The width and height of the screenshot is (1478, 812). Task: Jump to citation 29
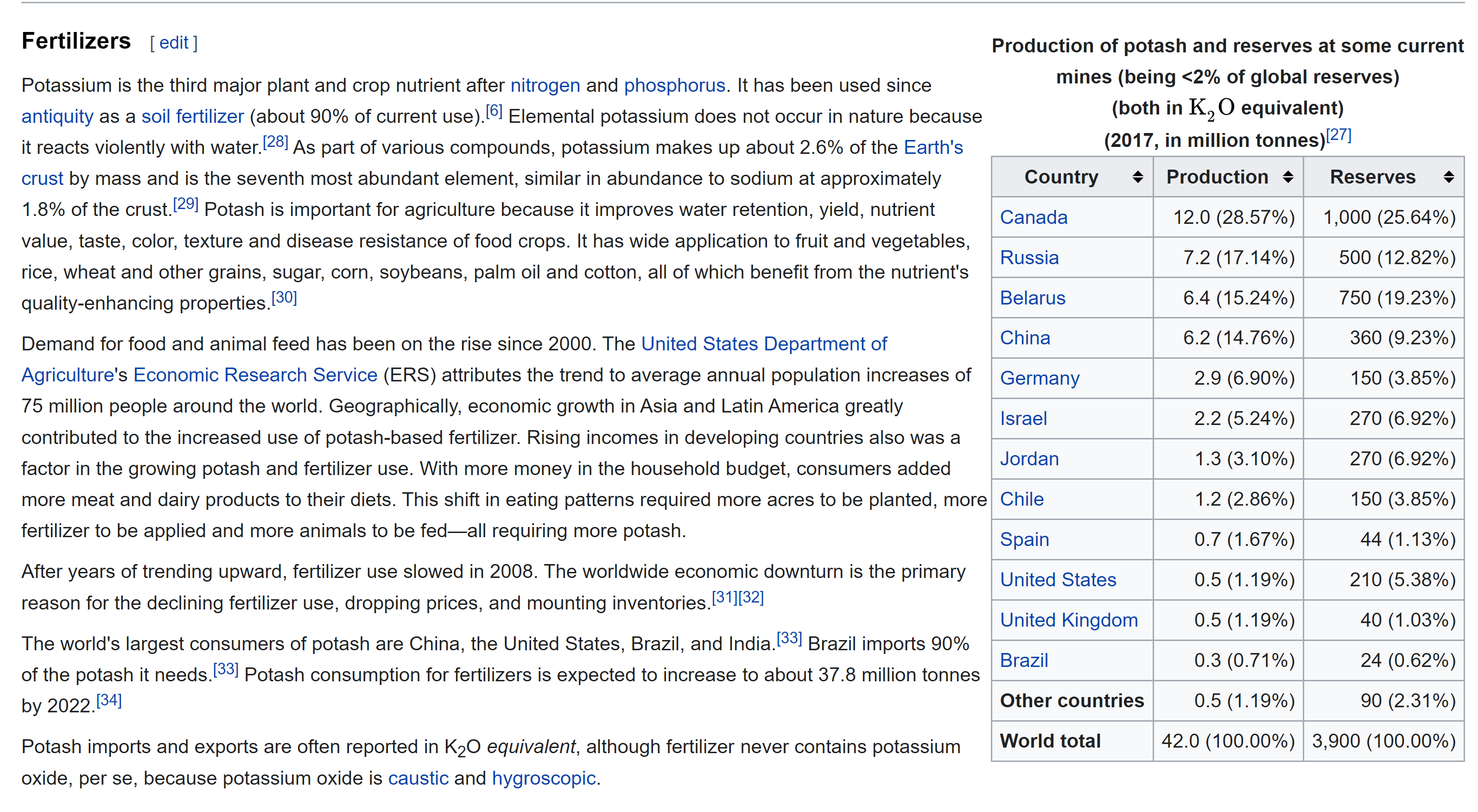tap(185, 204)
